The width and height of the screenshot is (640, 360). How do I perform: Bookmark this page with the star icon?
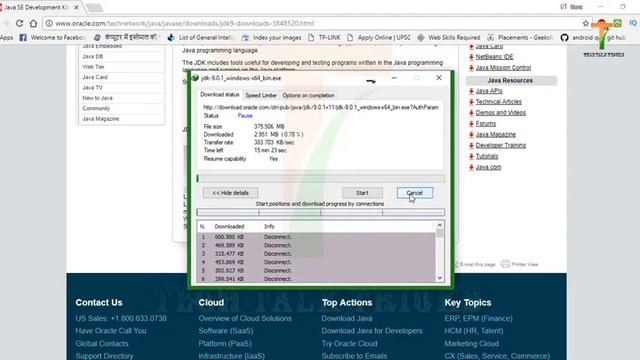pos(586,23)
